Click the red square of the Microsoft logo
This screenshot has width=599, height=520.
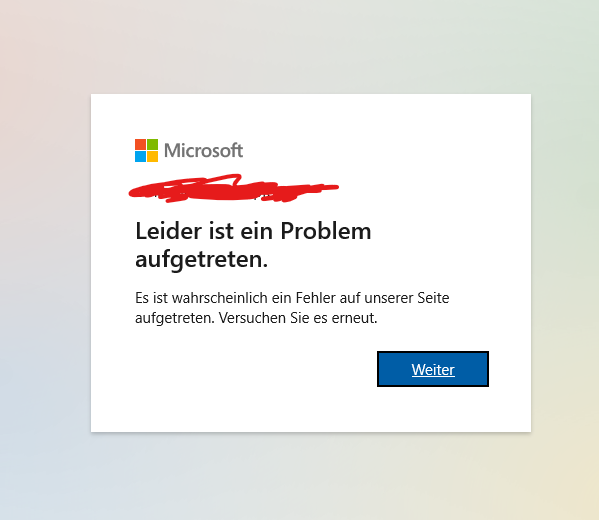[x=140, y=144]
